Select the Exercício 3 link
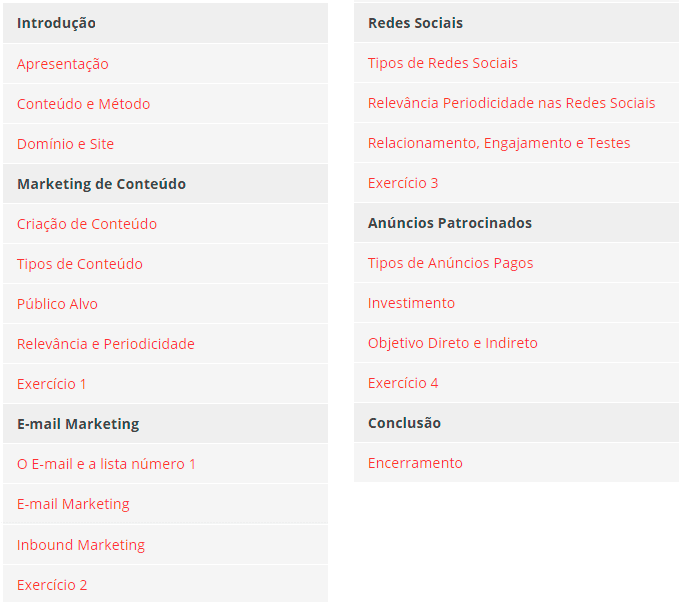Viewport: 681px width, 602px height. (403, 183)
